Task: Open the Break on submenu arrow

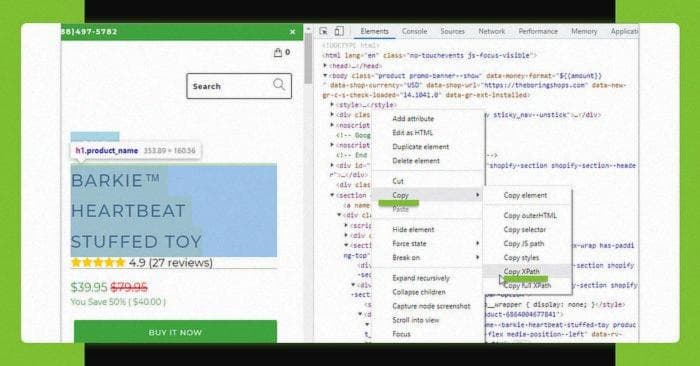Action: (x=477, y=258)
